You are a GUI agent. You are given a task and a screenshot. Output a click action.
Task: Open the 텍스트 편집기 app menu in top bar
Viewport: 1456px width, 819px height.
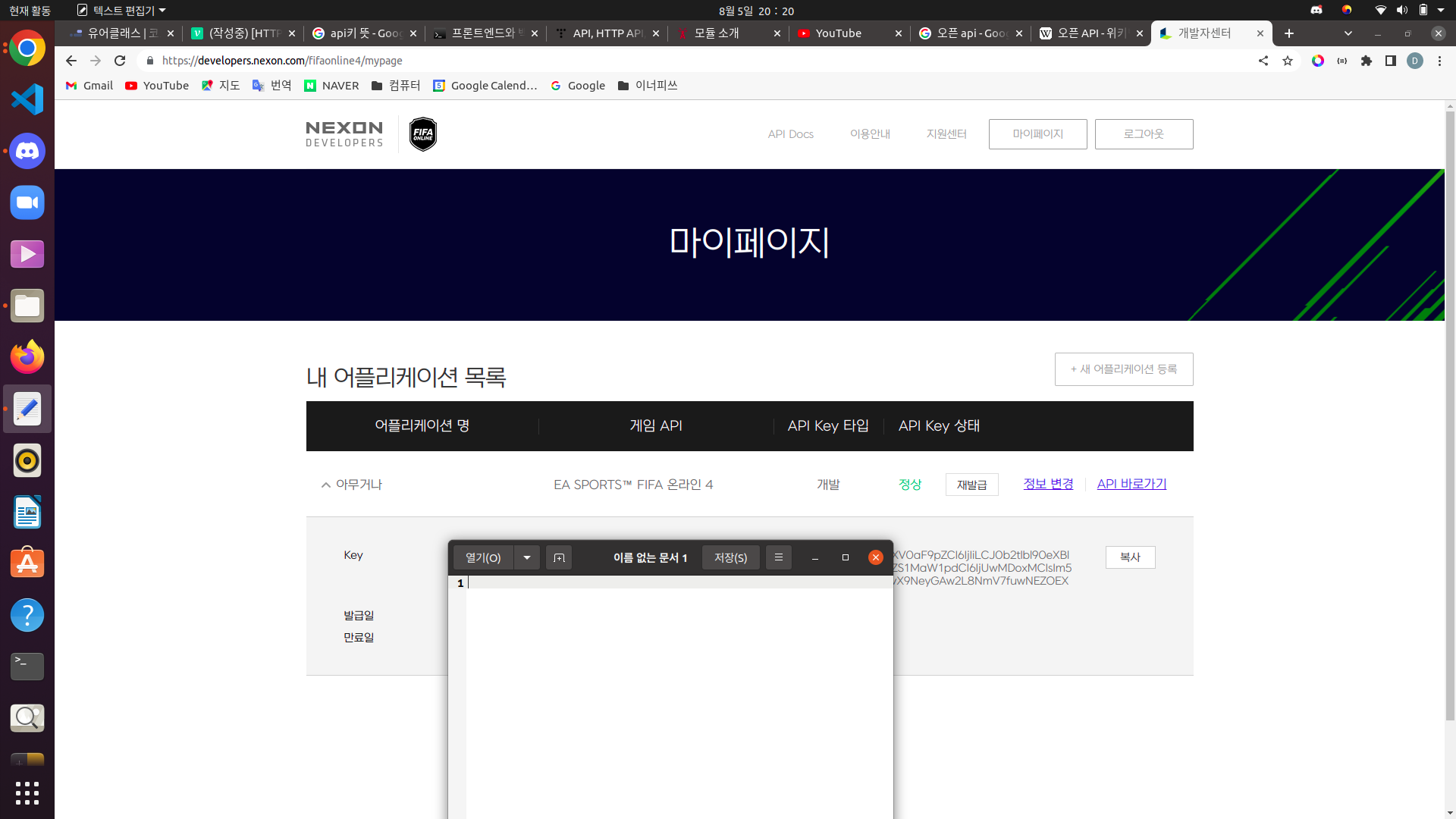click(121, 11)
